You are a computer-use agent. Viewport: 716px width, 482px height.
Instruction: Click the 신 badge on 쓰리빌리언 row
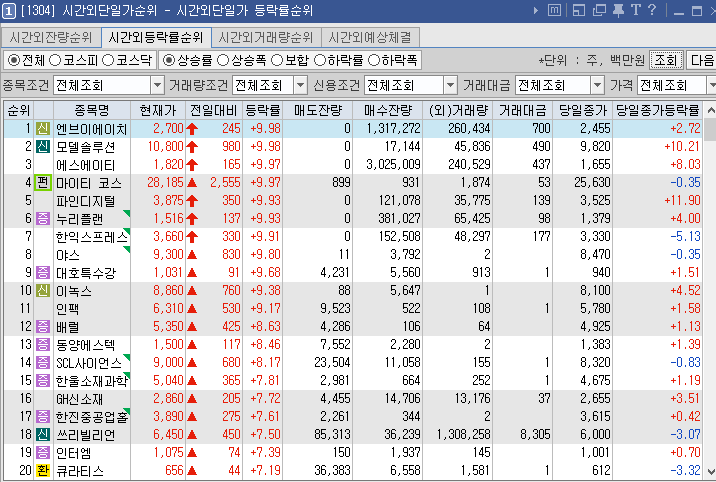click(43, 435)
